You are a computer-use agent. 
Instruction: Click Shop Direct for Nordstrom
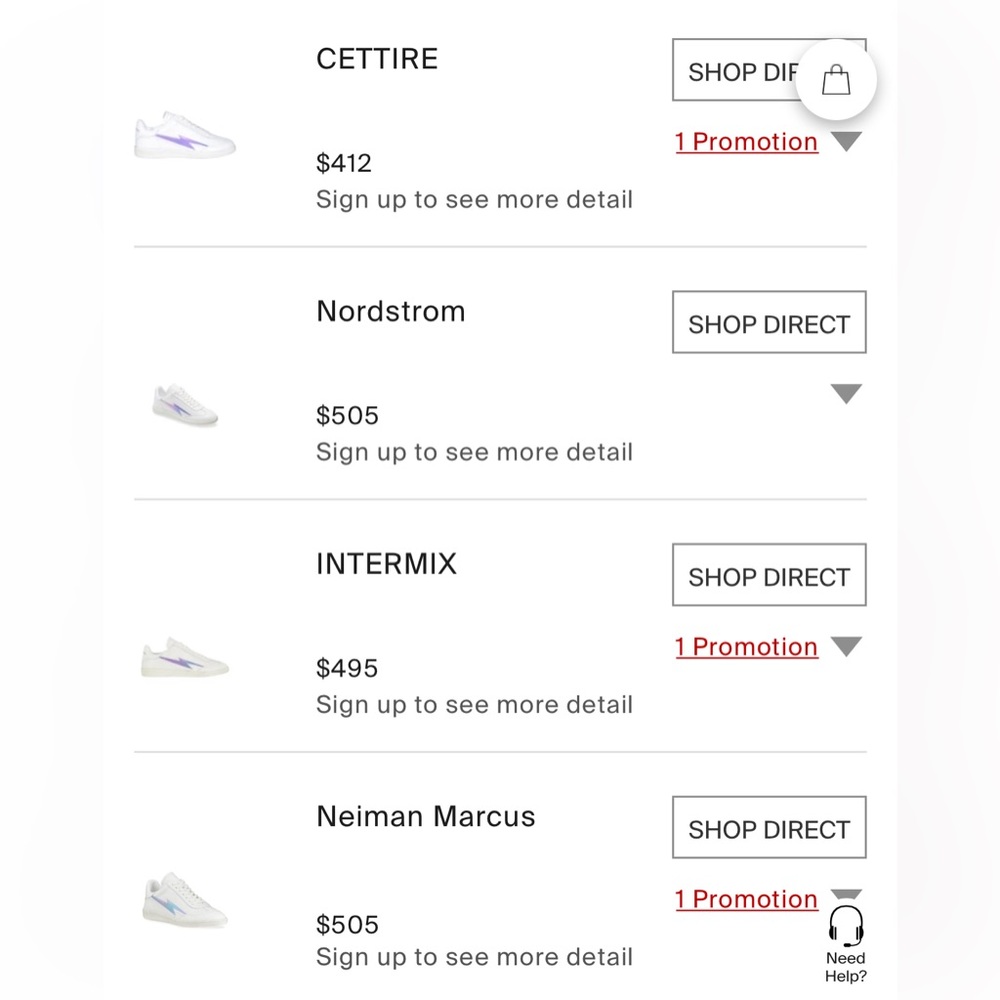coord(768,323)
